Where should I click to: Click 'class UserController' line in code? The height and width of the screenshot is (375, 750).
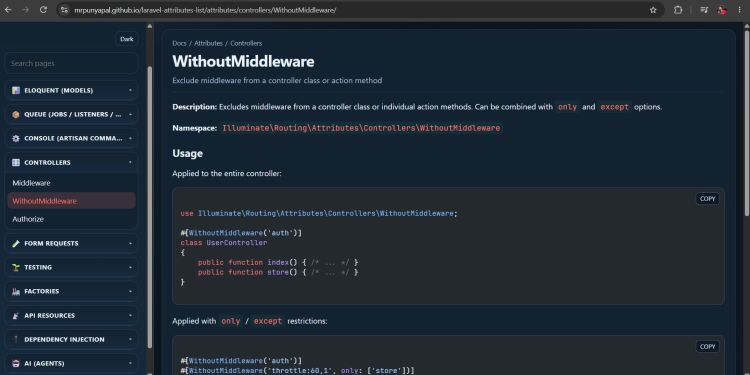[x=224, y=243]
